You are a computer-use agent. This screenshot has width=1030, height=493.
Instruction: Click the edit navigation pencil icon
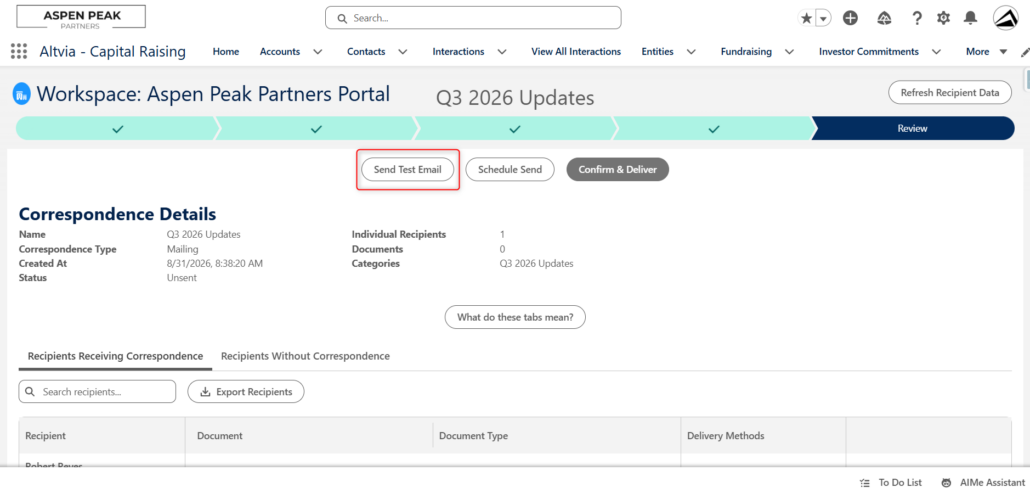click(1025, 52)
